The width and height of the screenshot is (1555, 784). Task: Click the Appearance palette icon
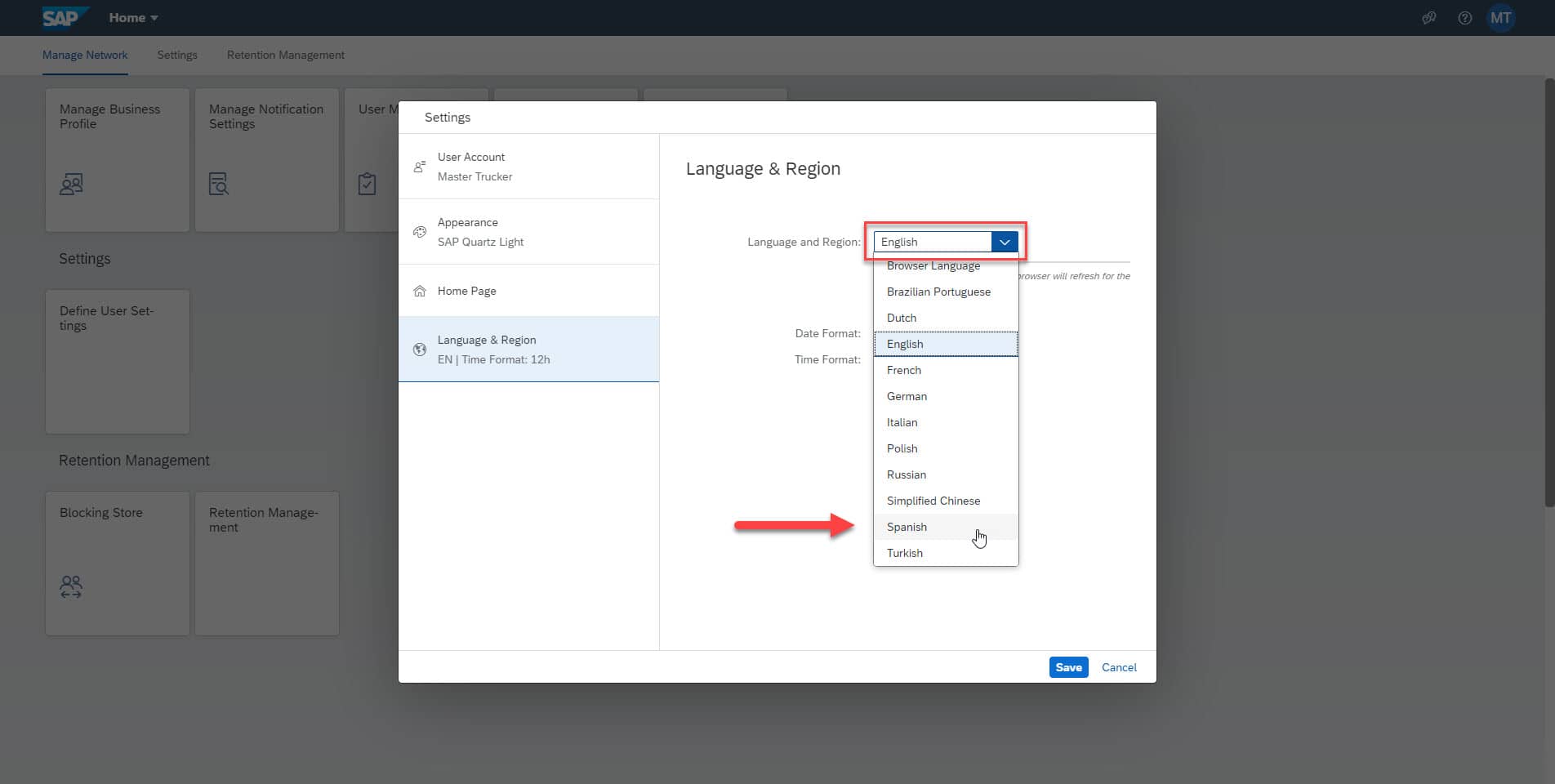coord(420,232)
